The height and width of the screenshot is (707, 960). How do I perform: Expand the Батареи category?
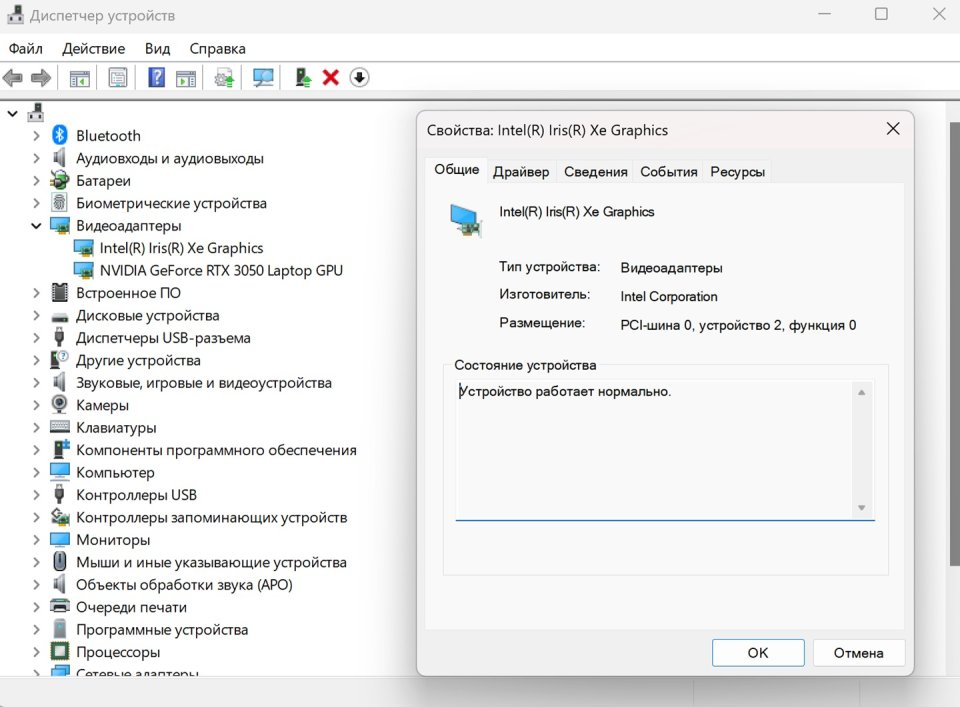tap(37, 181)
